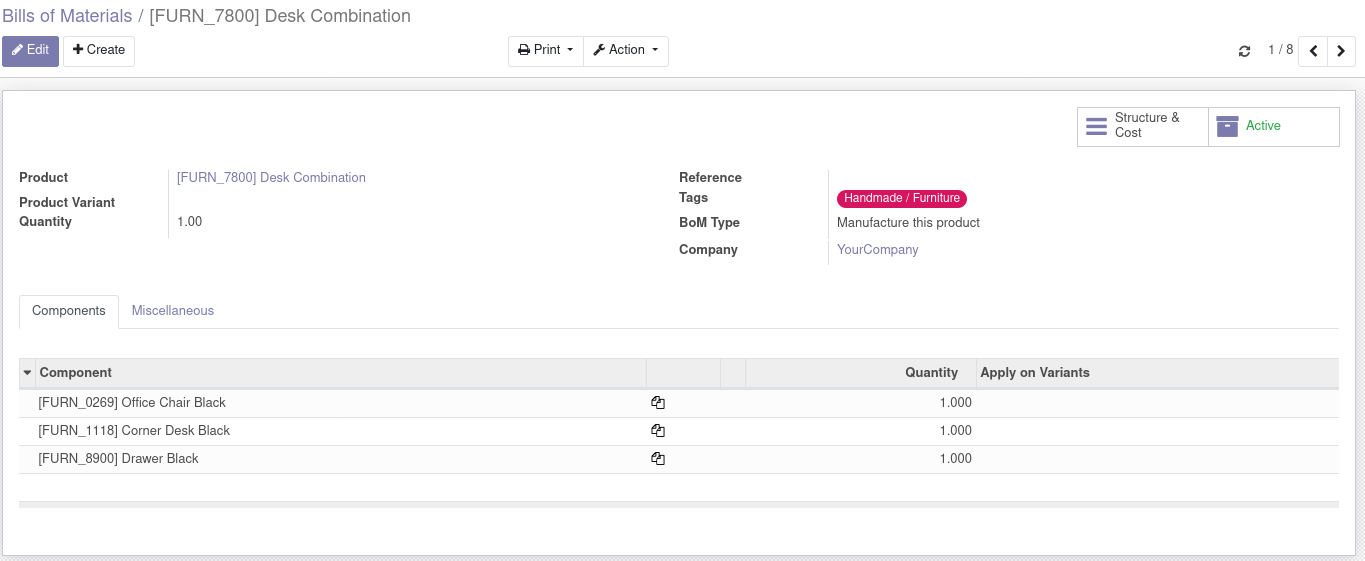This screenshot has width=1365, height=561.
Task: Click the Corner Desk Black quantity 1.000
Action: click(955, 431)
